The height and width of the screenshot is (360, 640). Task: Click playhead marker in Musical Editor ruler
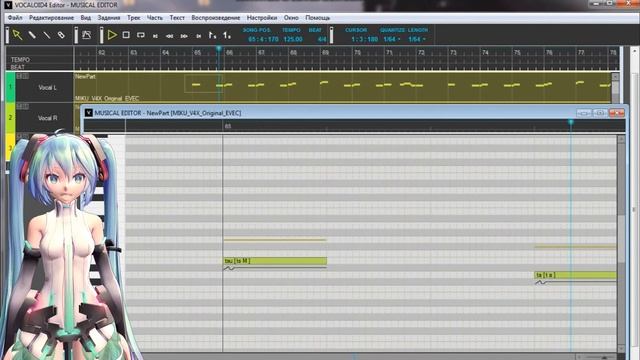[571, 122]
